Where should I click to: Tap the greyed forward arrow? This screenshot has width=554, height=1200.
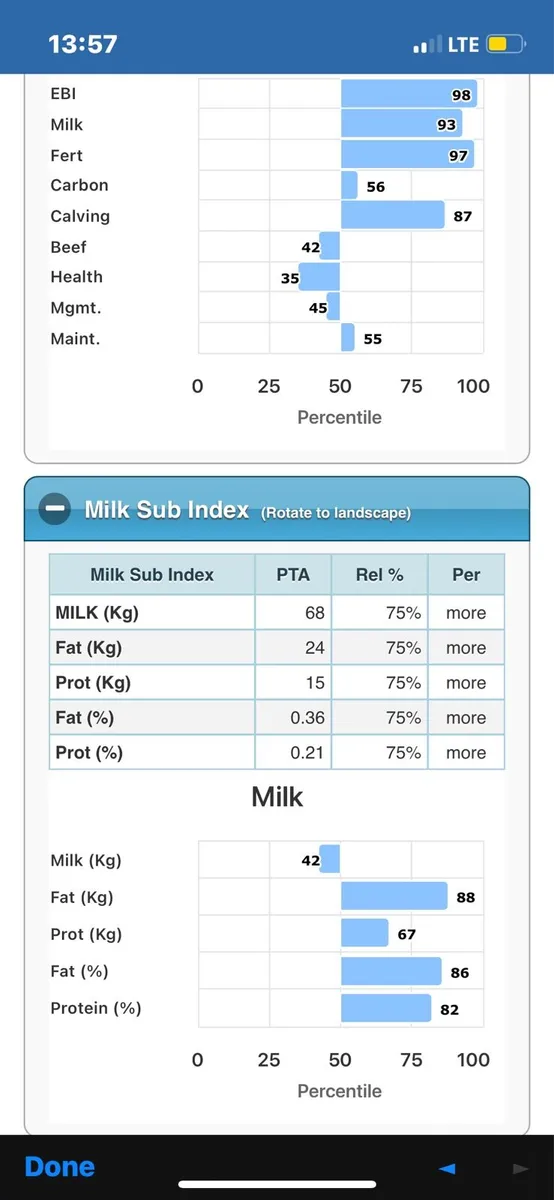[519, 1168]
